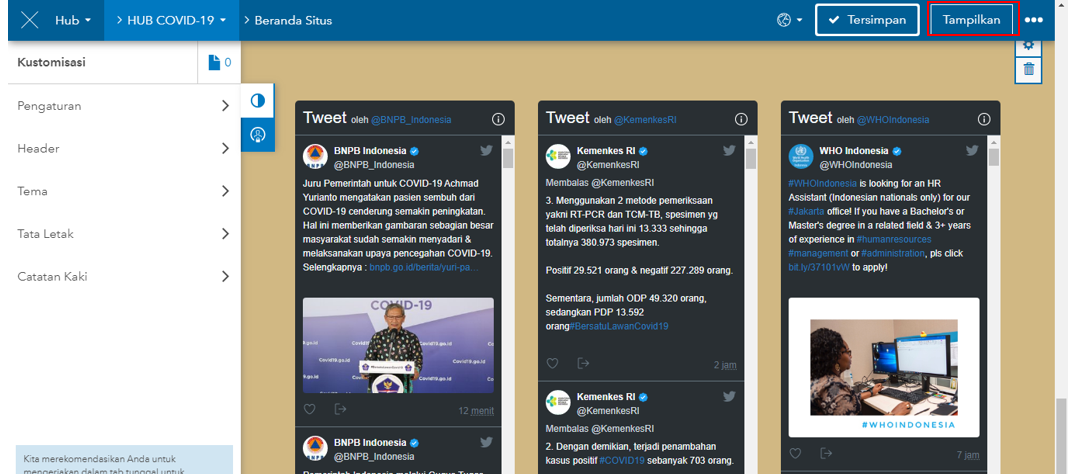
Task: Click the blue icon below the contrast toggle
Action: [258, 134]
